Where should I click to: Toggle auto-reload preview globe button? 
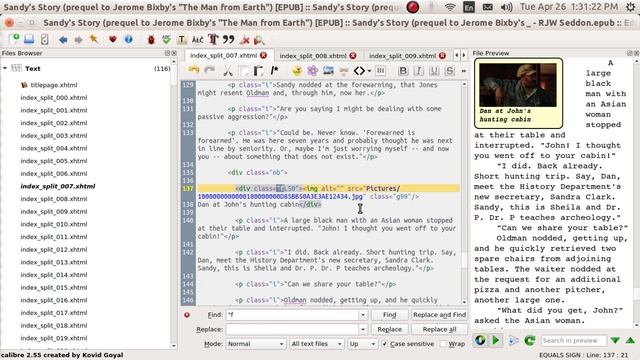[x=480, y=340]
